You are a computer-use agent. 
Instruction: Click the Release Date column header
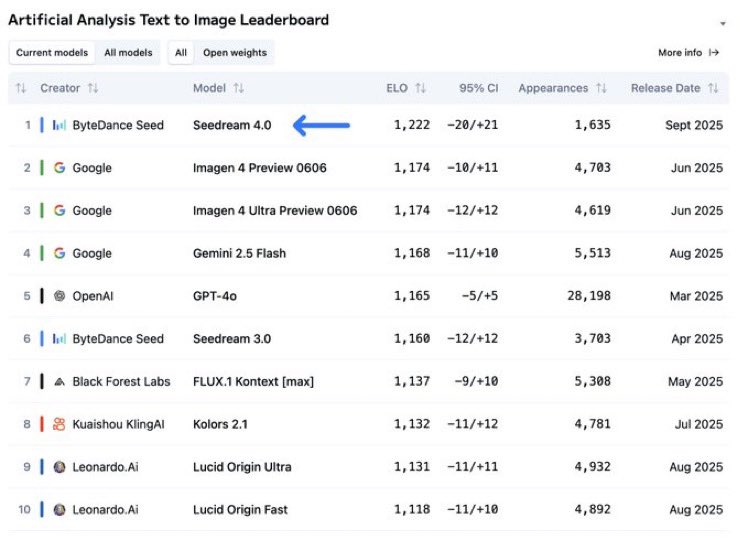[665, 88]
